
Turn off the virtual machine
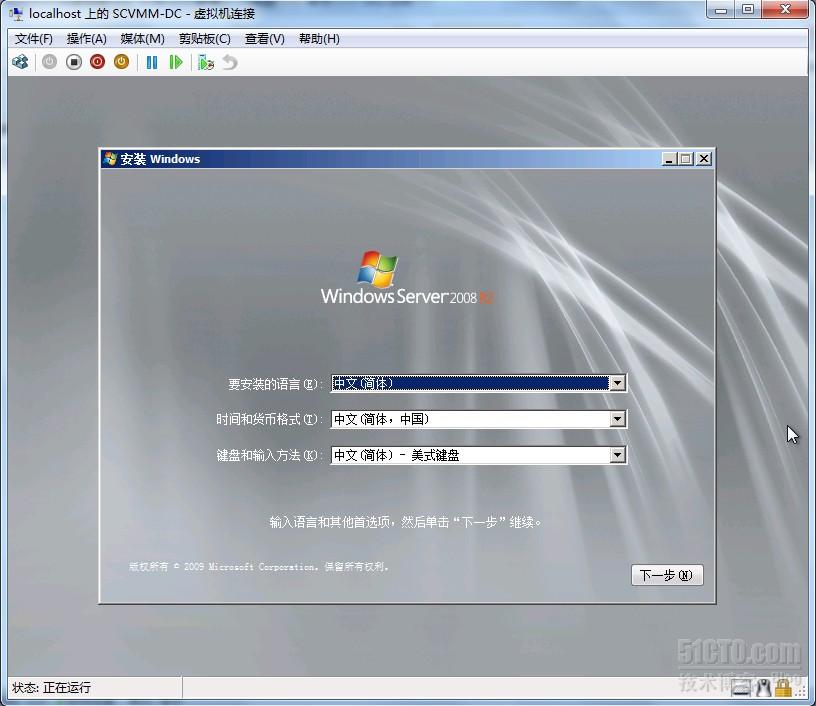click(73, 62)
